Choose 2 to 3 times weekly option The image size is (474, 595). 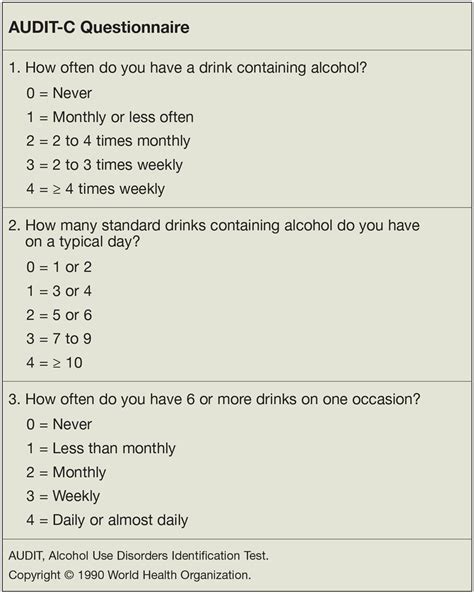click(x=104, y=165)
